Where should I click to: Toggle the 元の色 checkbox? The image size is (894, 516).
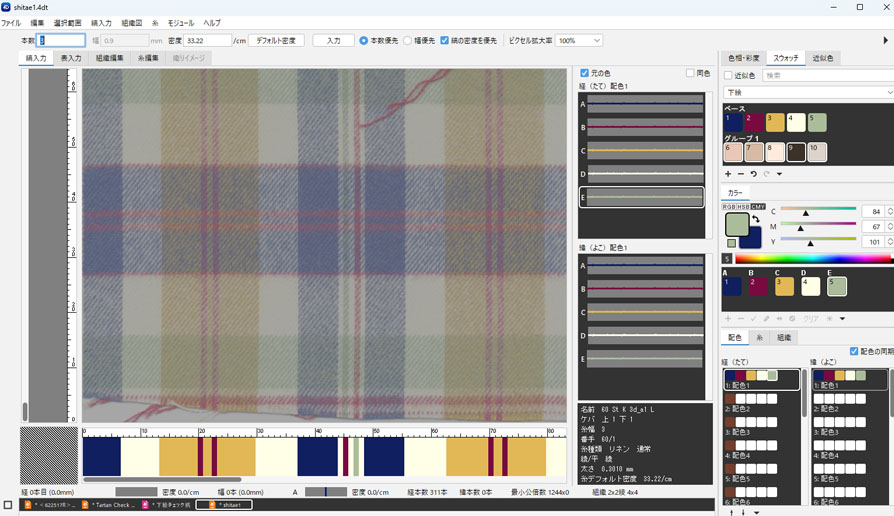tap(585, 73)
